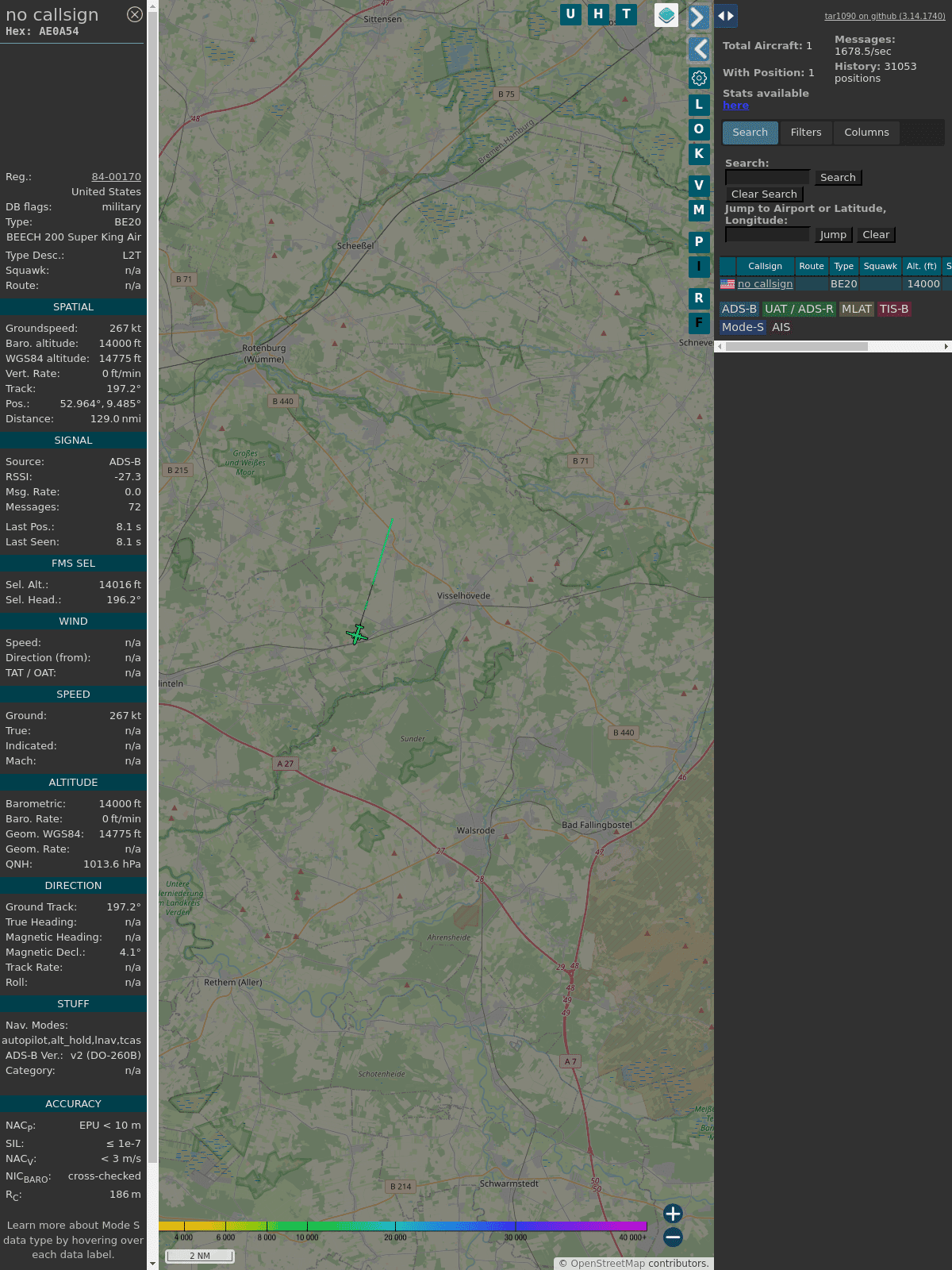Click the QNH value 1013.6 hPa
Screen dimensions: 952x1270
click(112, 864)
